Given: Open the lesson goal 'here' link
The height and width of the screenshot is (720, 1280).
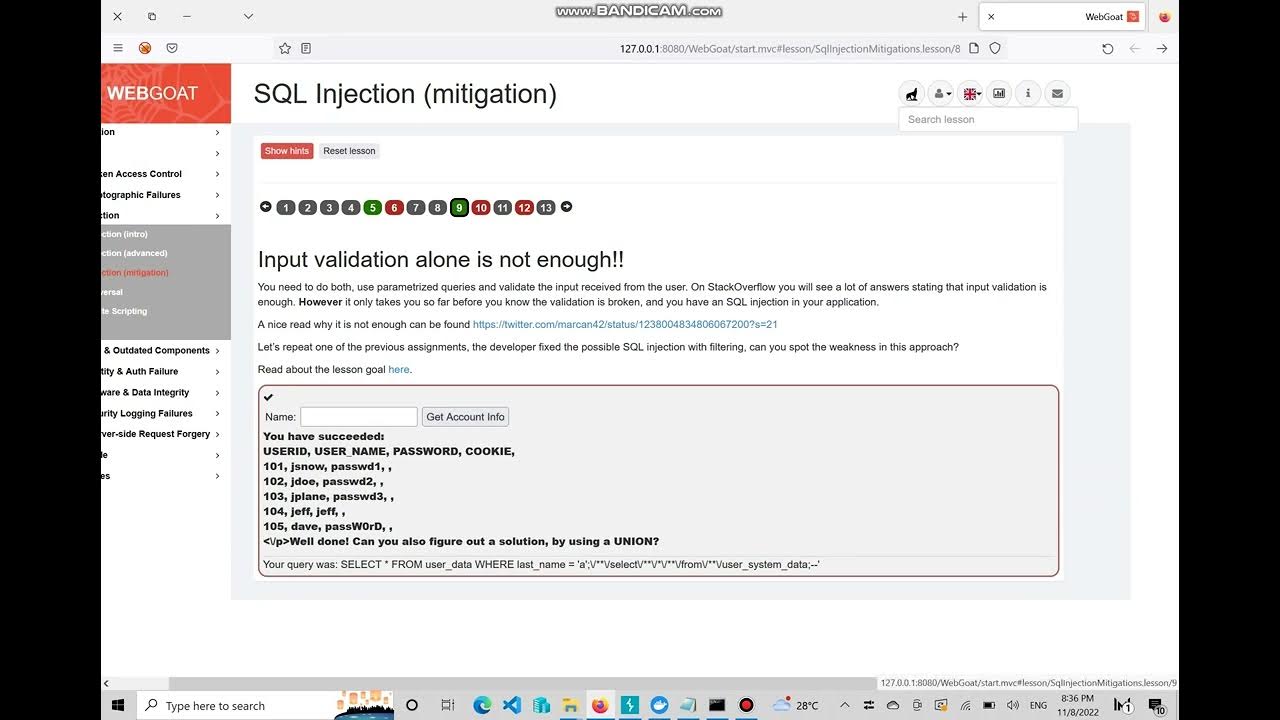Looking at the screenshot, I should click(399, 369).
